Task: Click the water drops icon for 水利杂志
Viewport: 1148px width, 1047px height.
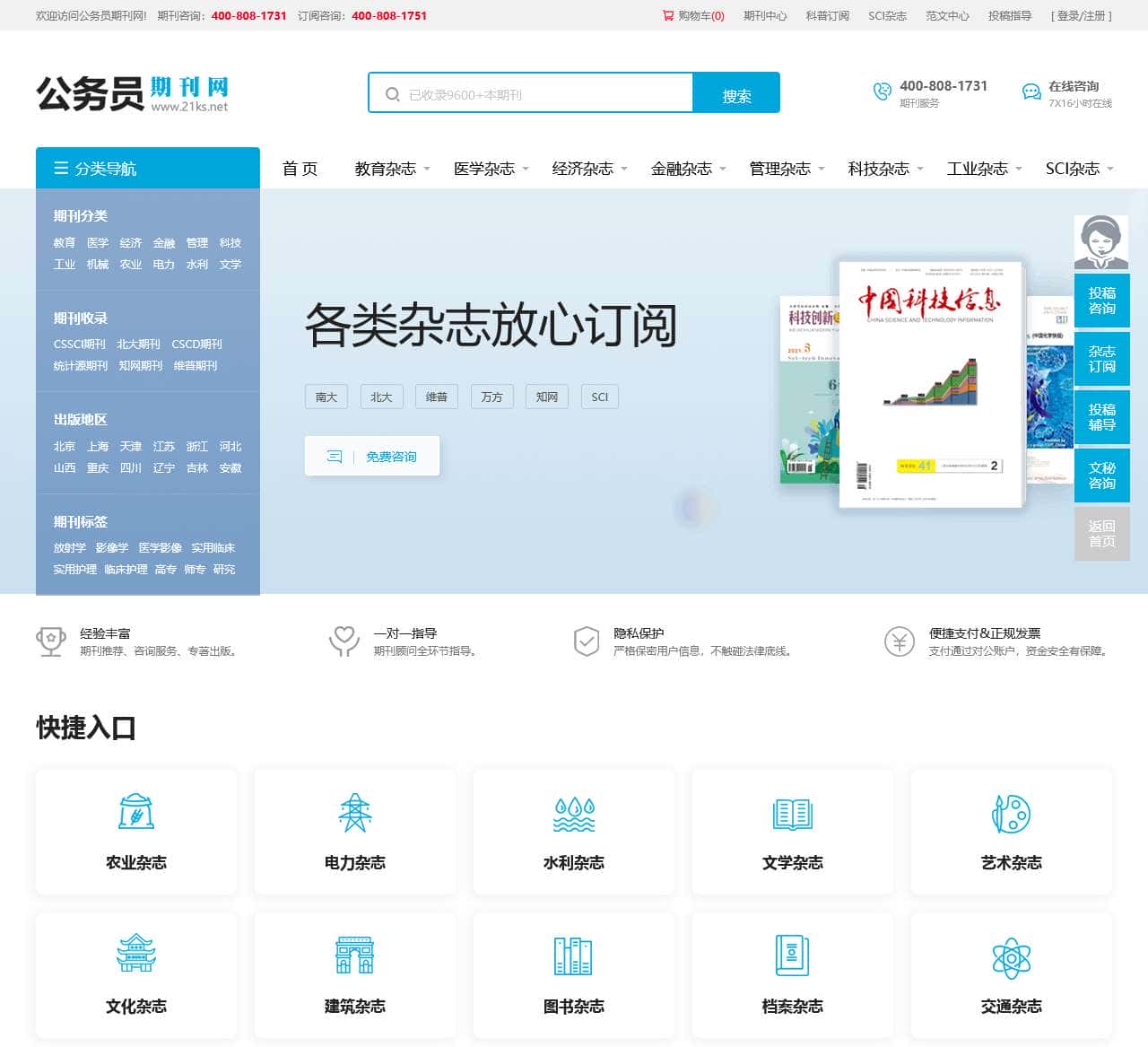Action: pyautogui.click(x=573, y=813)
